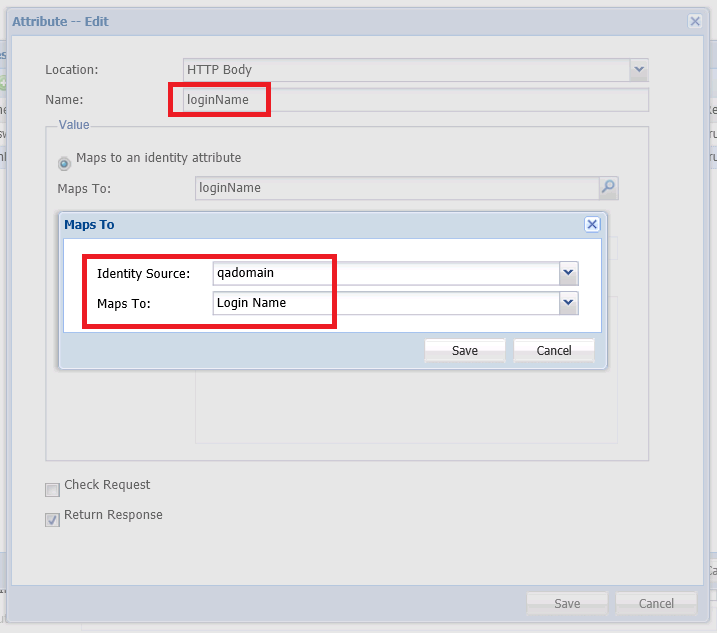This screenshot has height=633, width=717.
Task: Close the Maps To popup dialog
Action: 591,225
